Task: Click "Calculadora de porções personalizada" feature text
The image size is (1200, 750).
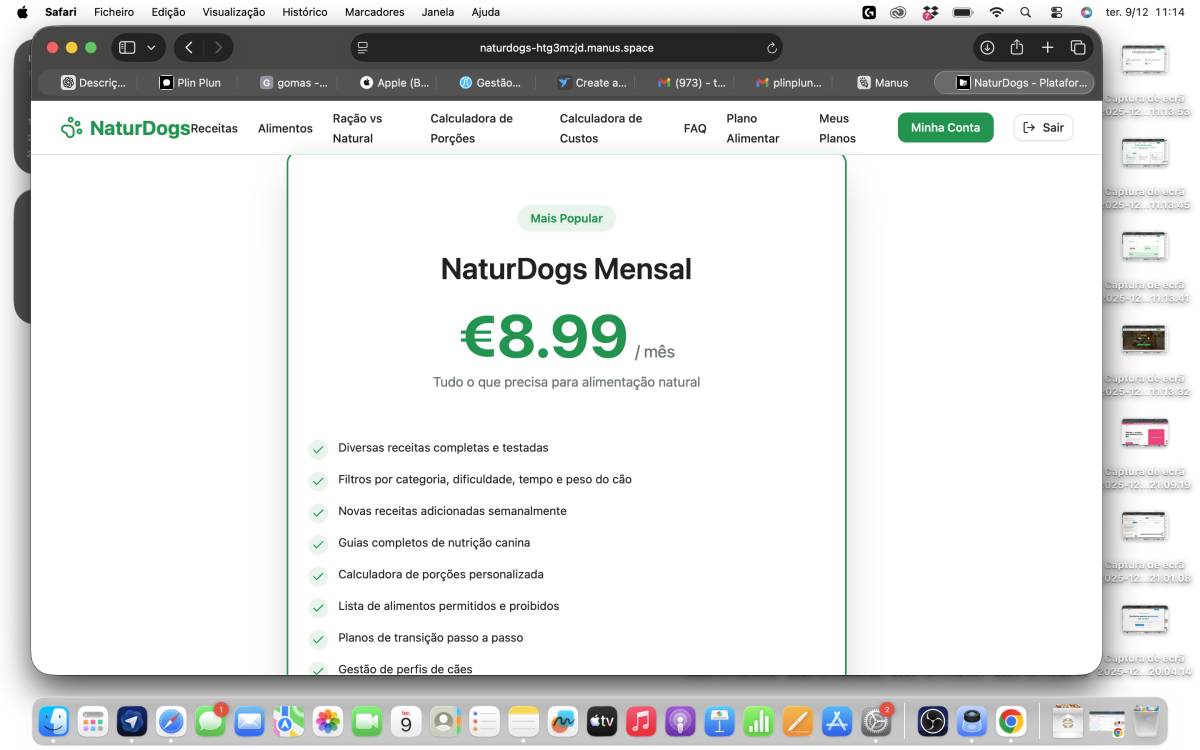Action: (441, 575)
